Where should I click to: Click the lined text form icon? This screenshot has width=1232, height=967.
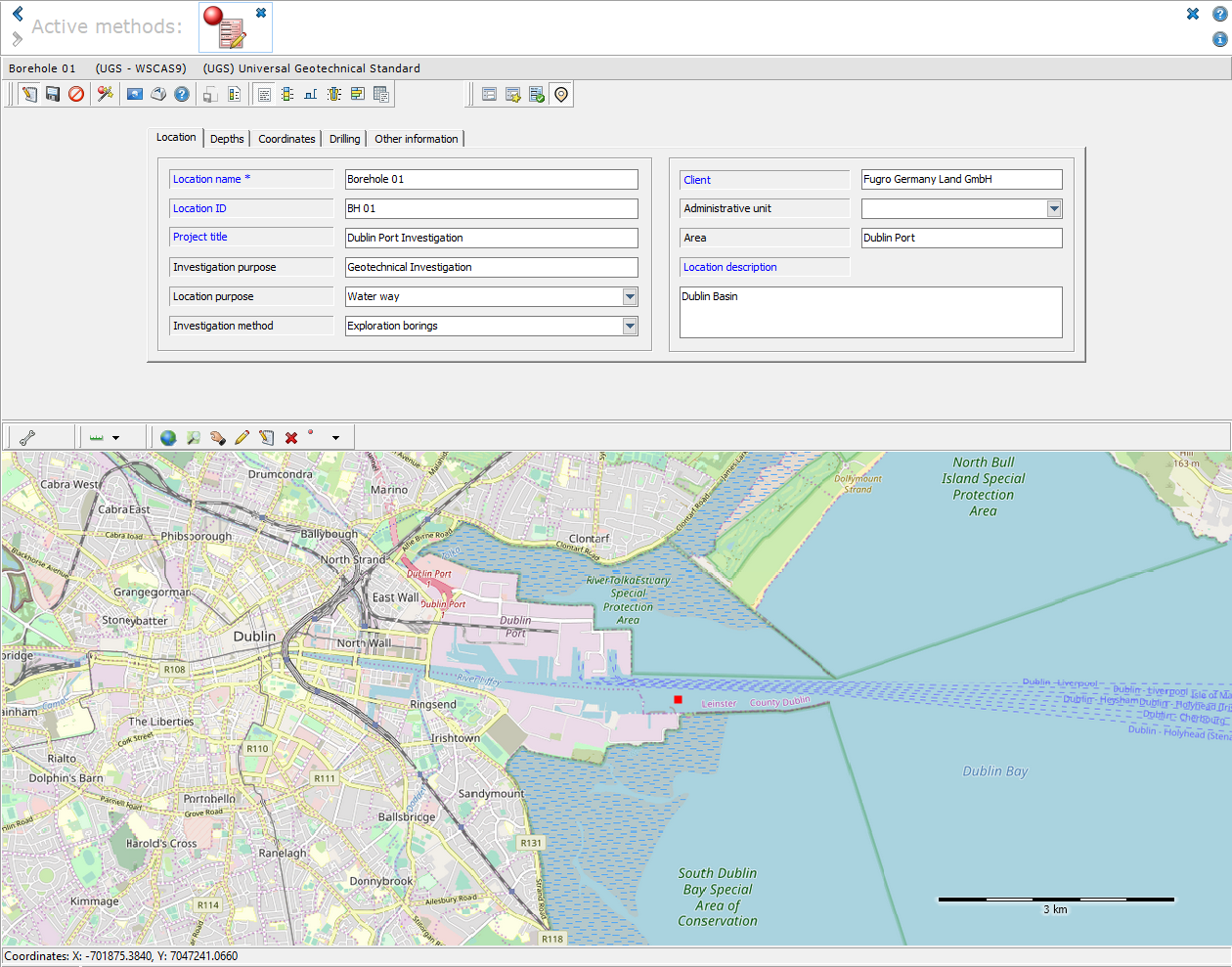pos(264,94)
